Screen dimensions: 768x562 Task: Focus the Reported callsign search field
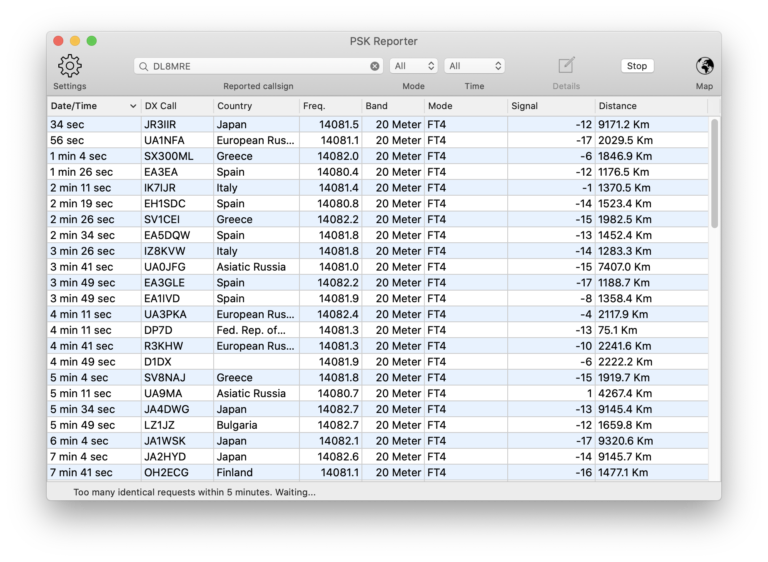(x=258, y=66)
